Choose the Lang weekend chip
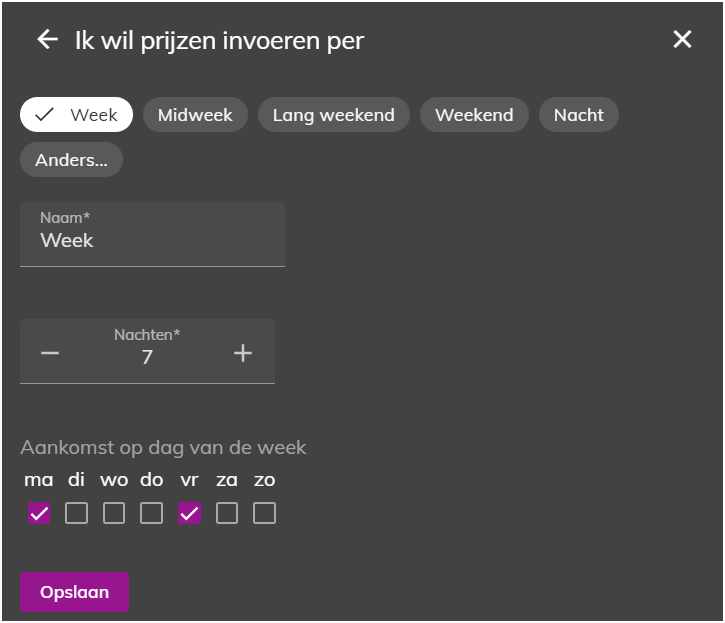Screen dimensions: 725x623 pos(334,115)
